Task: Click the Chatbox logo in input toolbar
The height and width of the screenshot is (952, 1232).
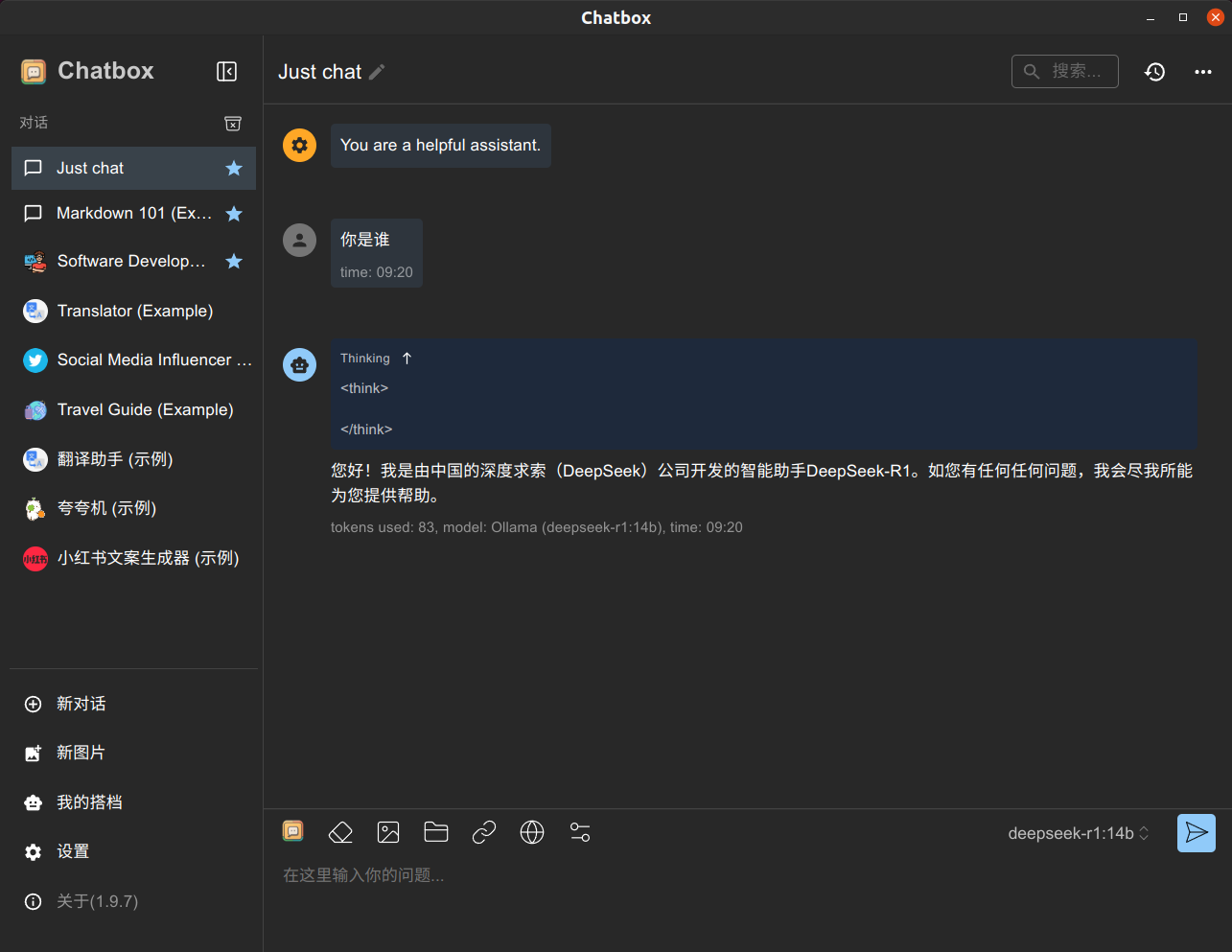Action: pos(293,831)
